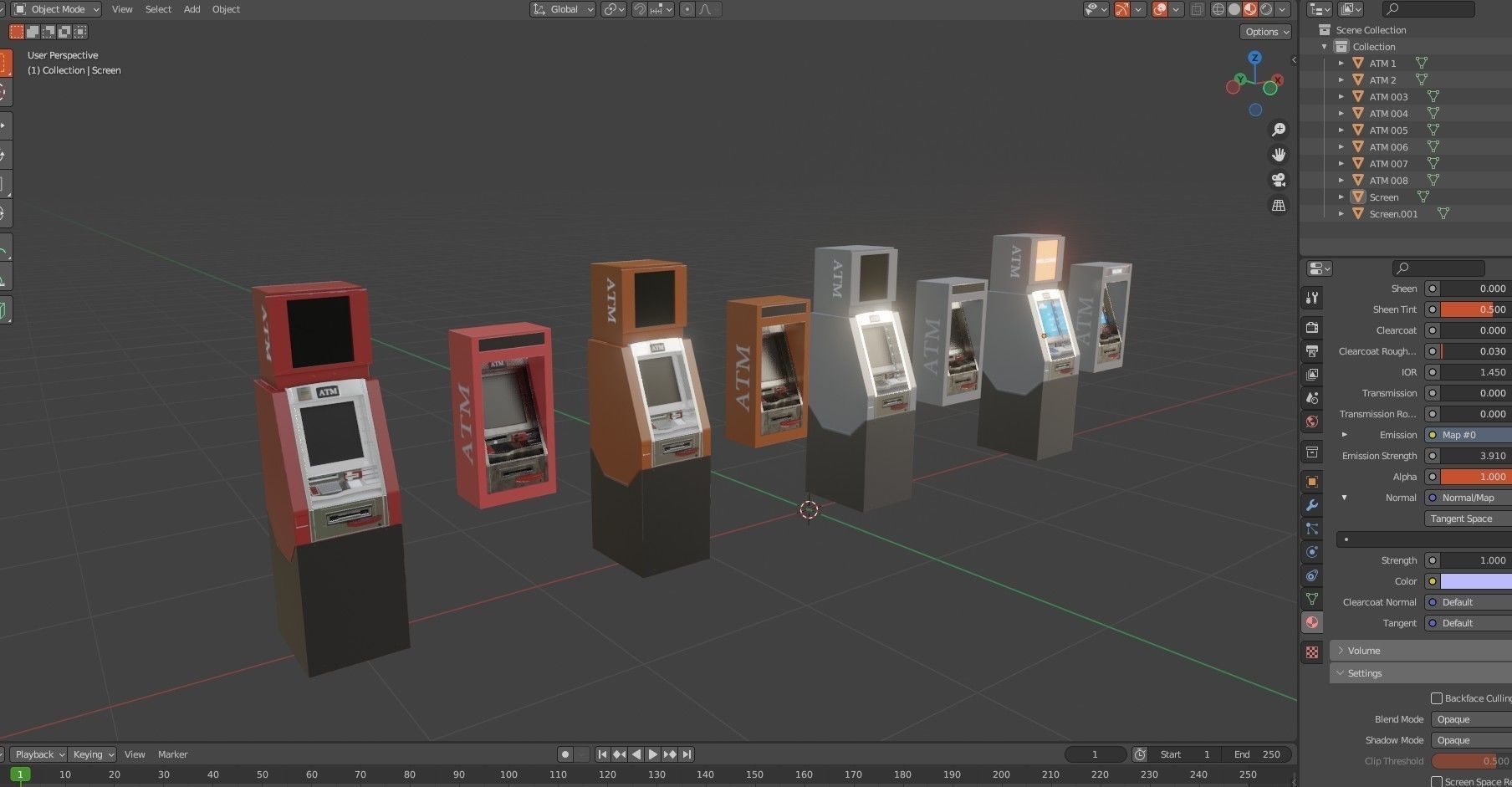Expand the Volume panel
The width and height of the screenshot is (1512, 787).
1421,651
